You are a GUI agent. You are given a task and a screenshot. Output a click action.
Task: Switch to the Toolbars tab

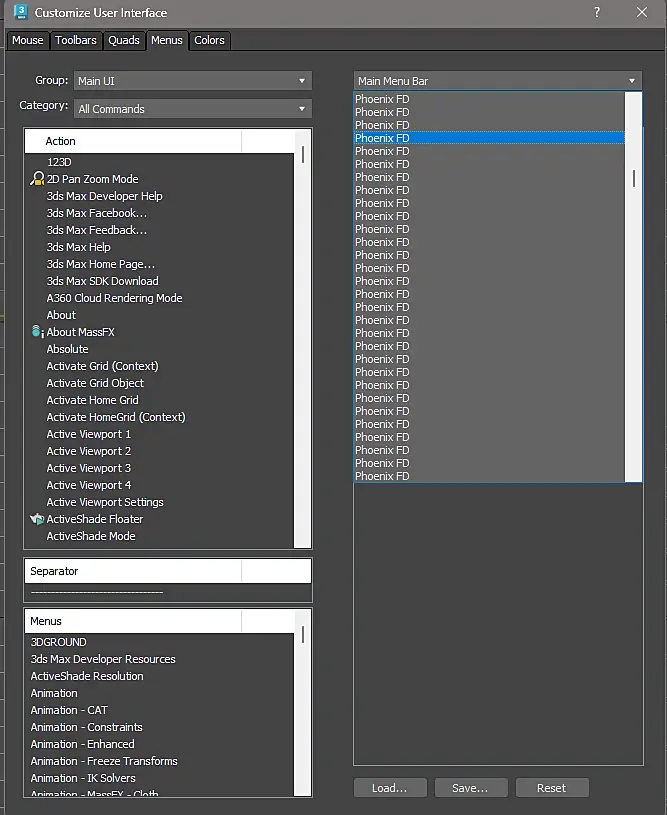coord(76,40)
